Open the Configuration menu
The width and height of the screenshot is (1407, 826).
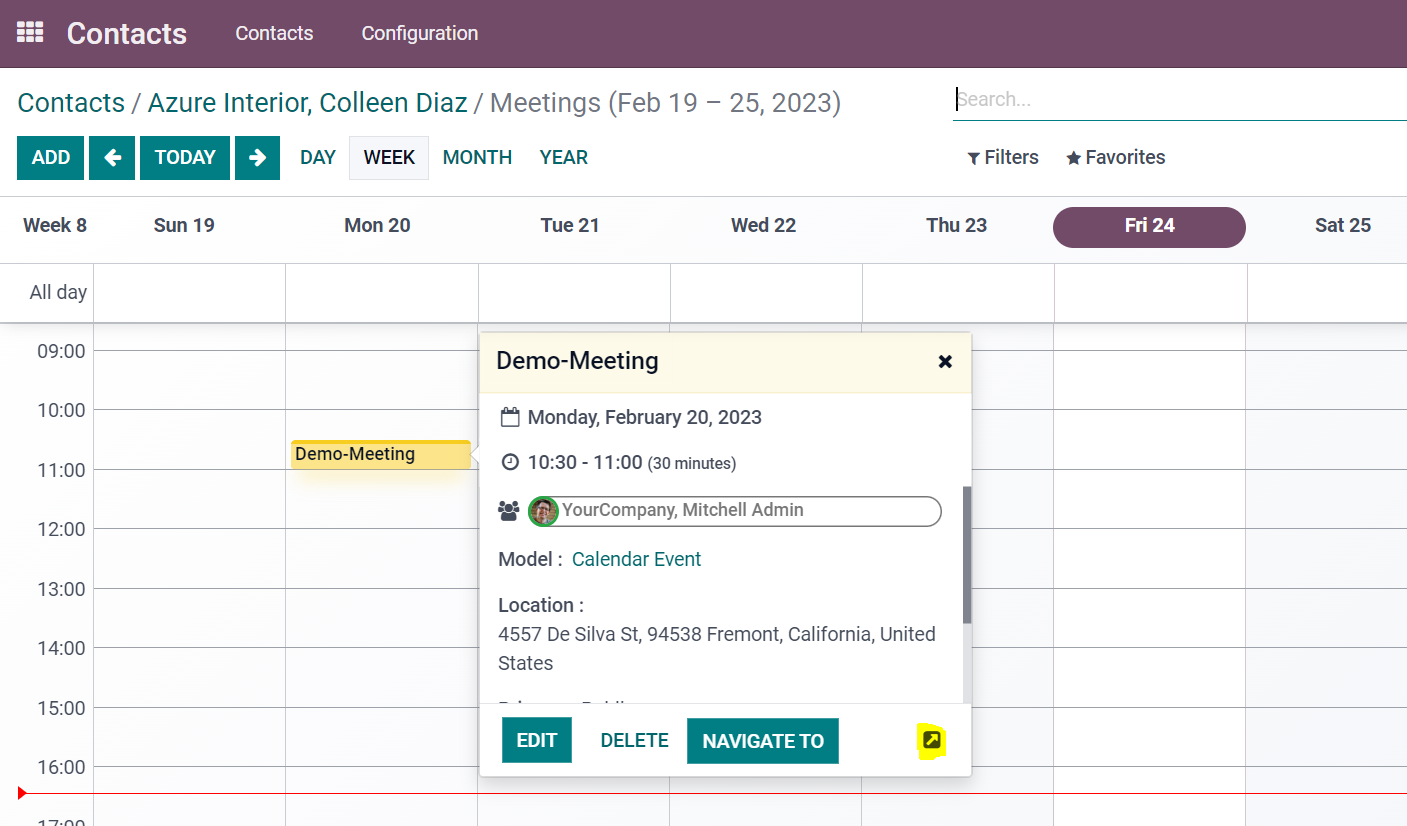coord(419,33)
